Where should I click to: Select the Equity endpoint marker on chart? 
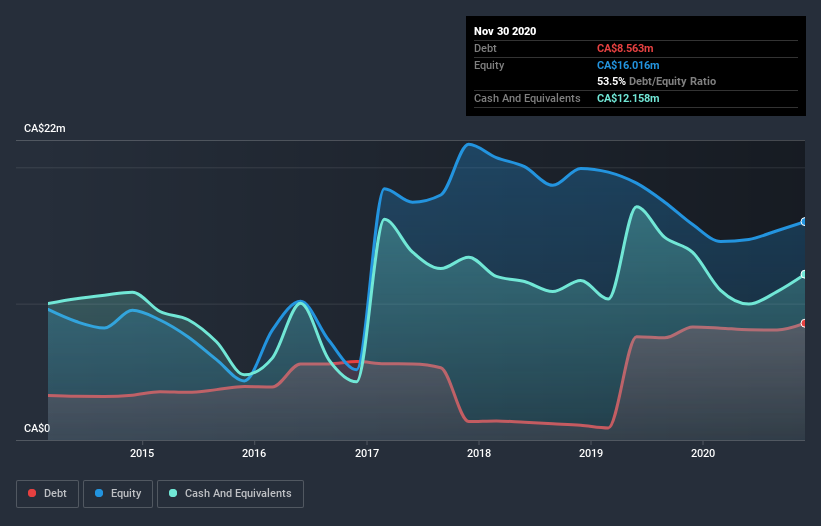click(804, 222)
